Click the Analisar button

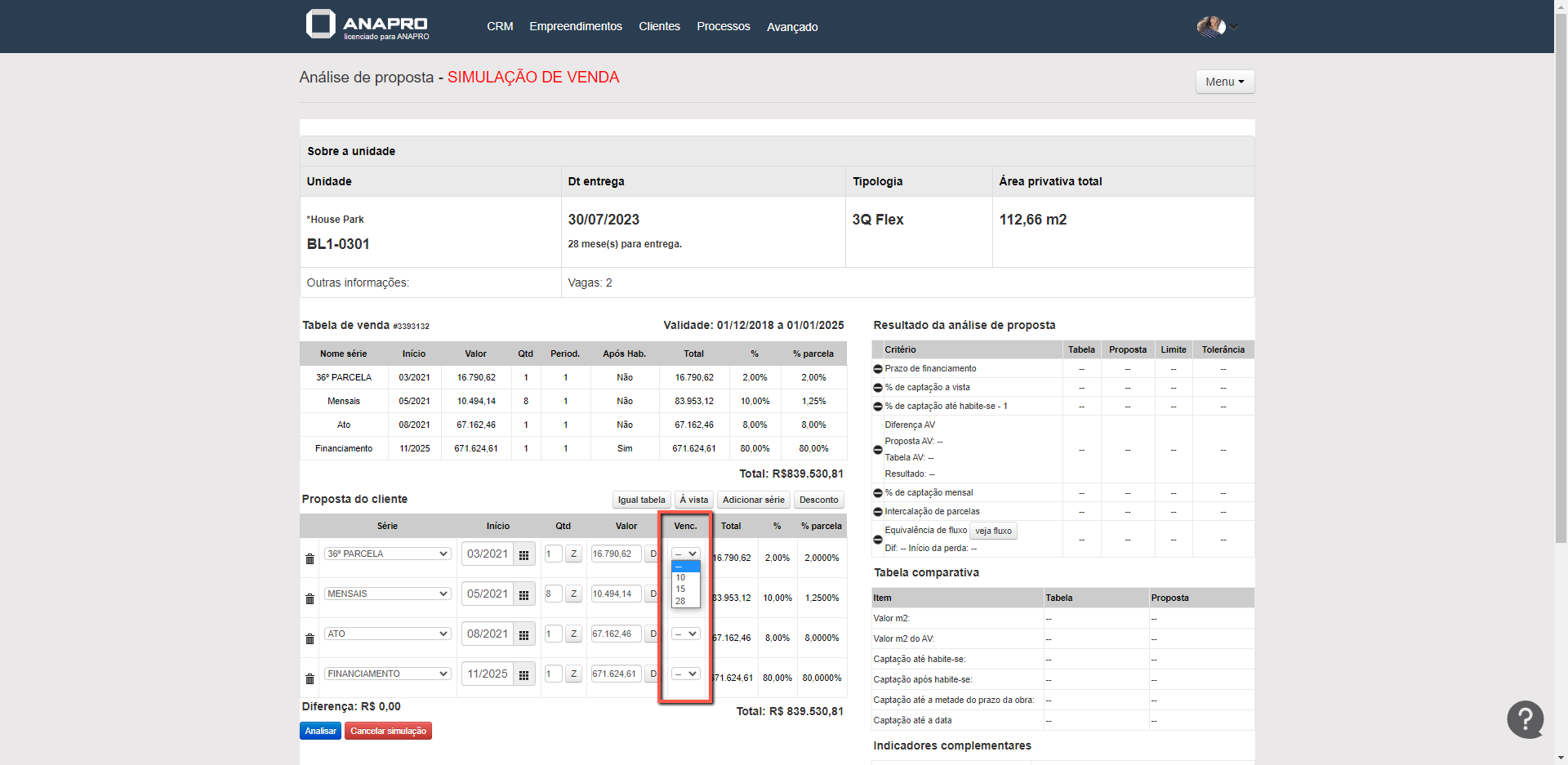320,731
